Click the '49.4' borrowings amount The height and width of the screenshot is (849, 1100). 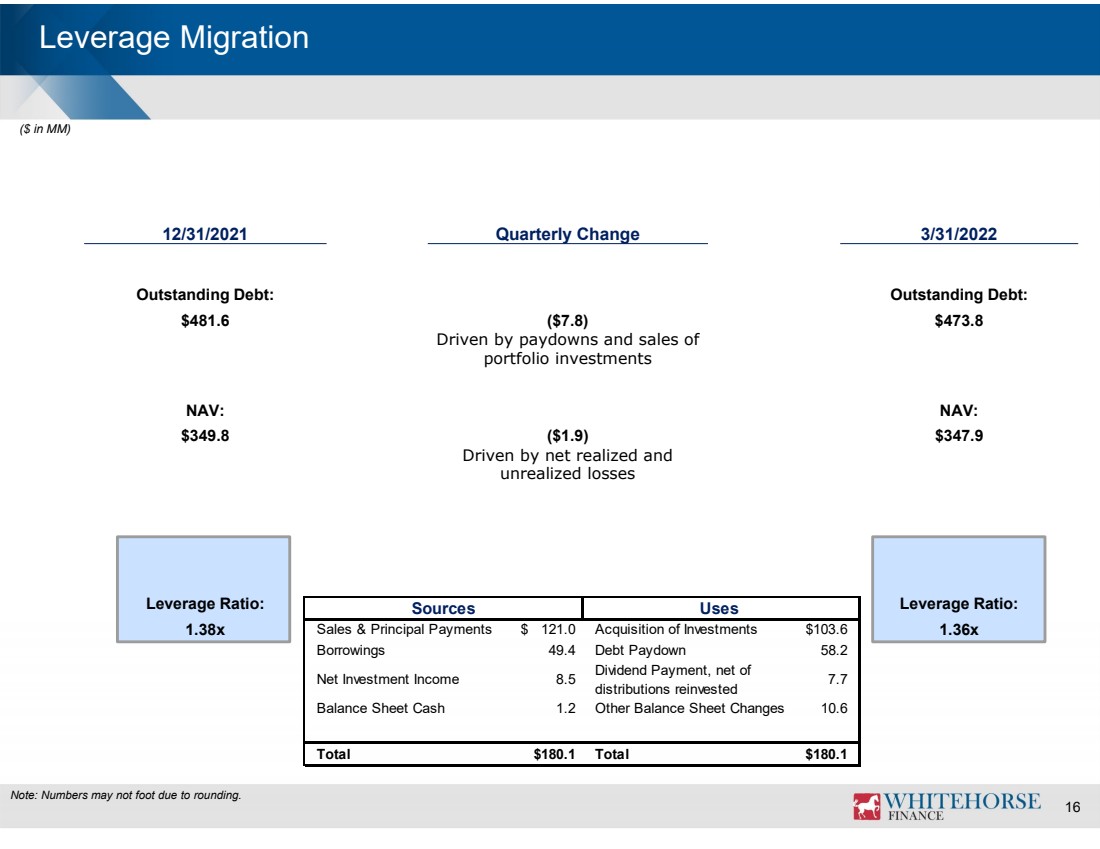(x=562, y=650)
